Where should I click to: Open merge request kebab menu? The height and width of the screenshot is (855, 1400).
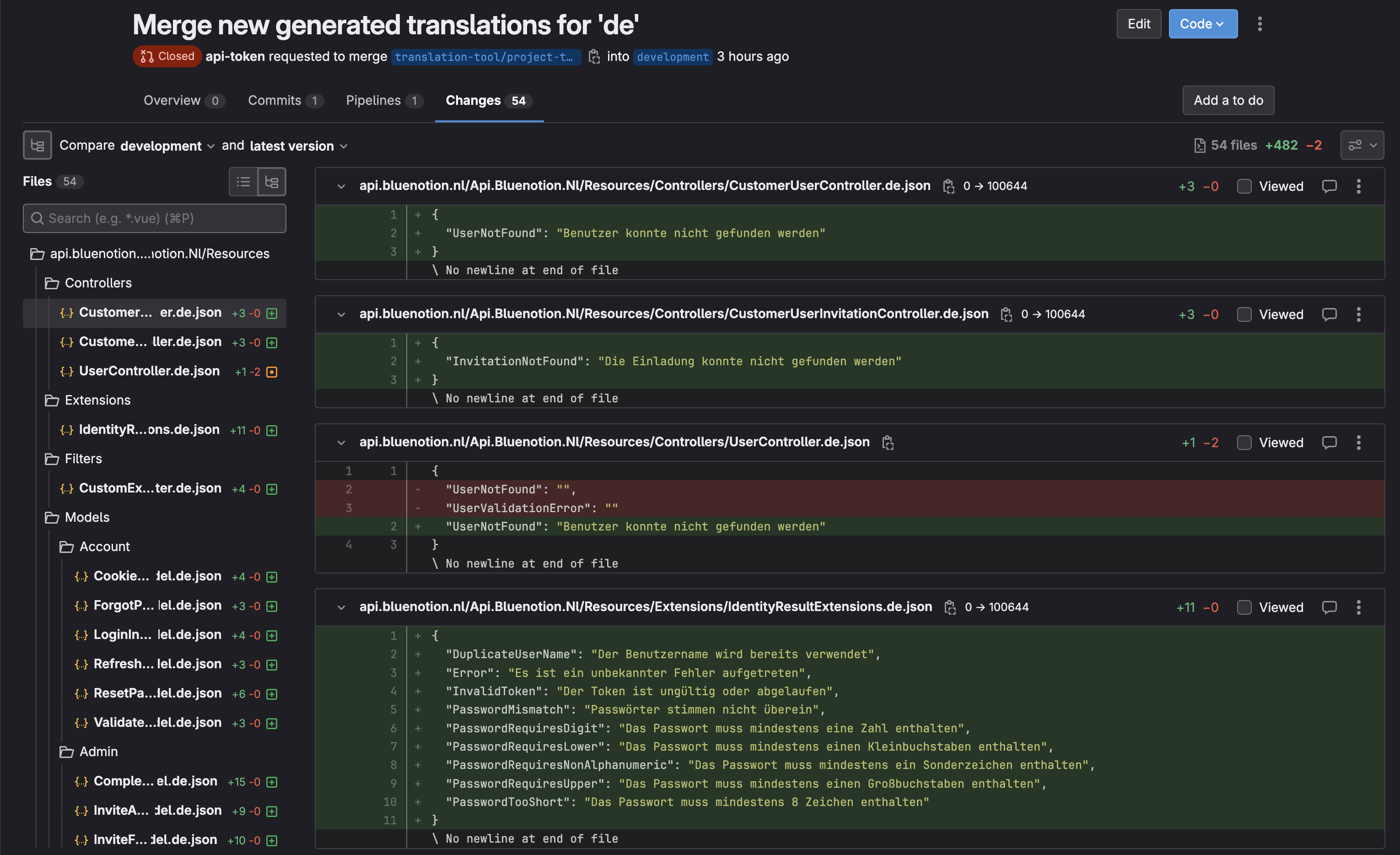point(1260,24)
